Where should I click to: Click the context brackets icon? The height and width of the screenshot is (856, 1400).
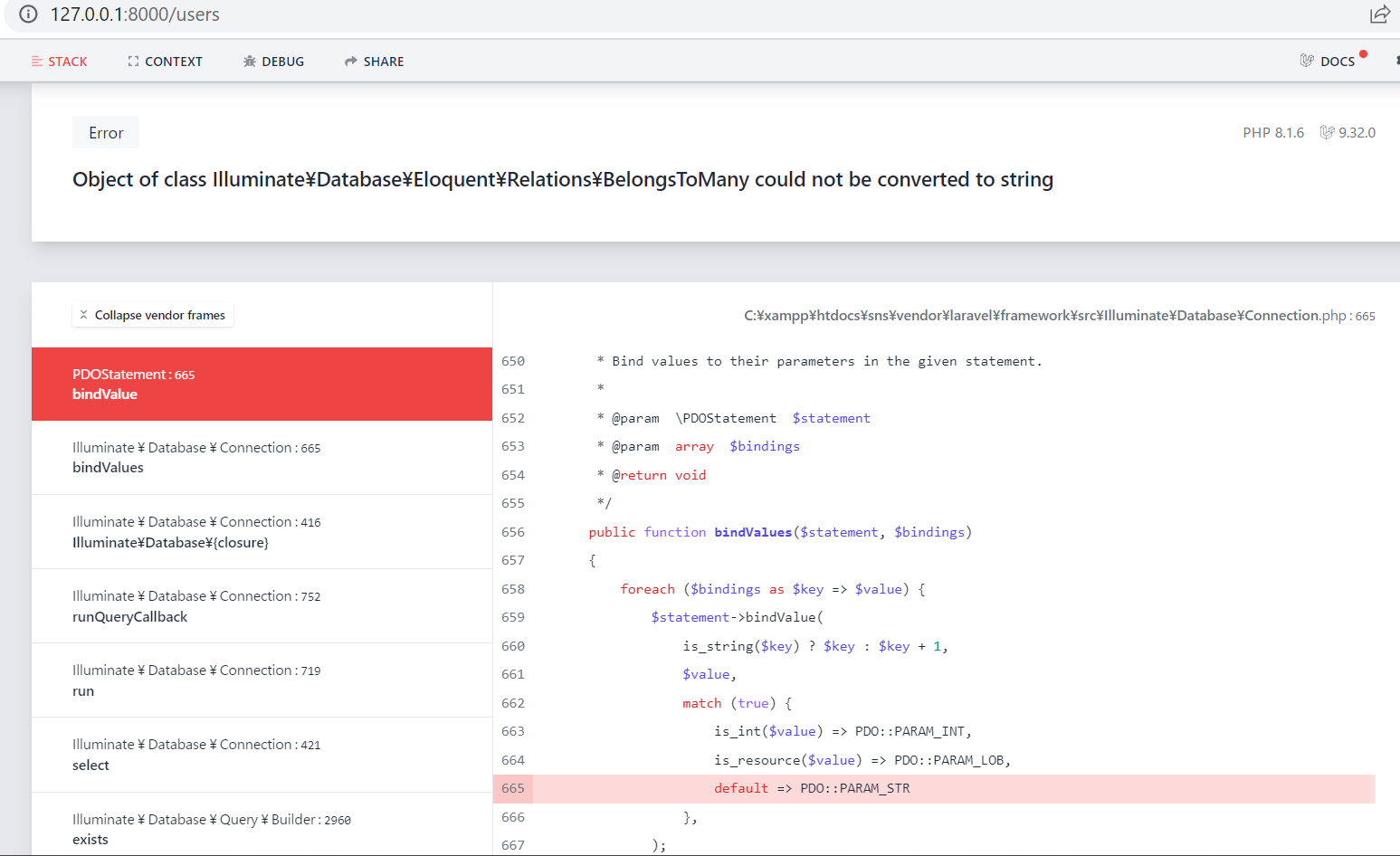coord(133,62)
